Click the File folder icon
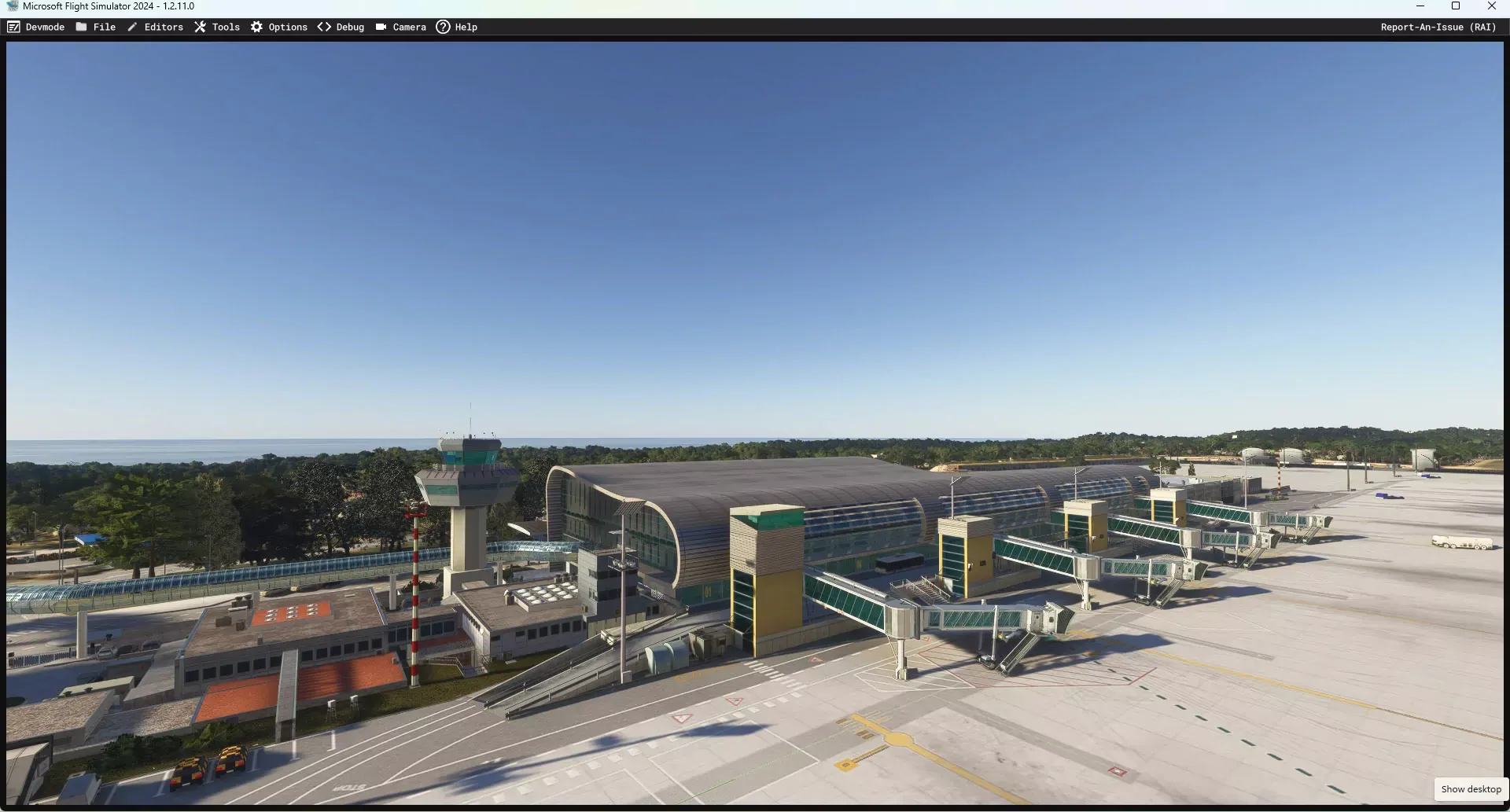 tap(81, 27)
